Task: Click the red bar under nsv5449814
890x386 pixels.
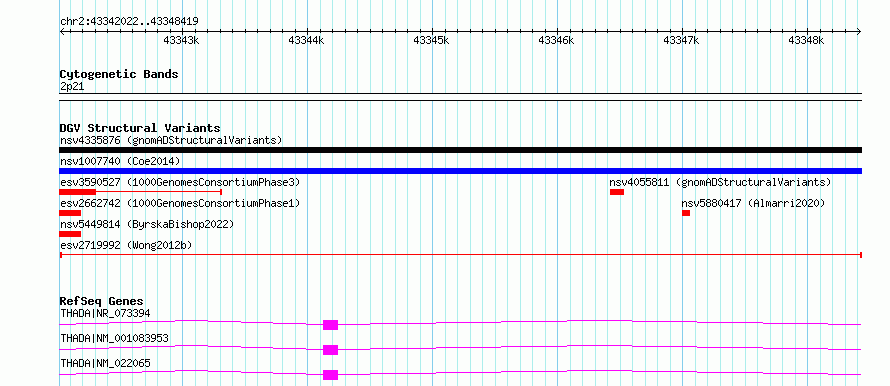Action: click(x=70, y=234)
